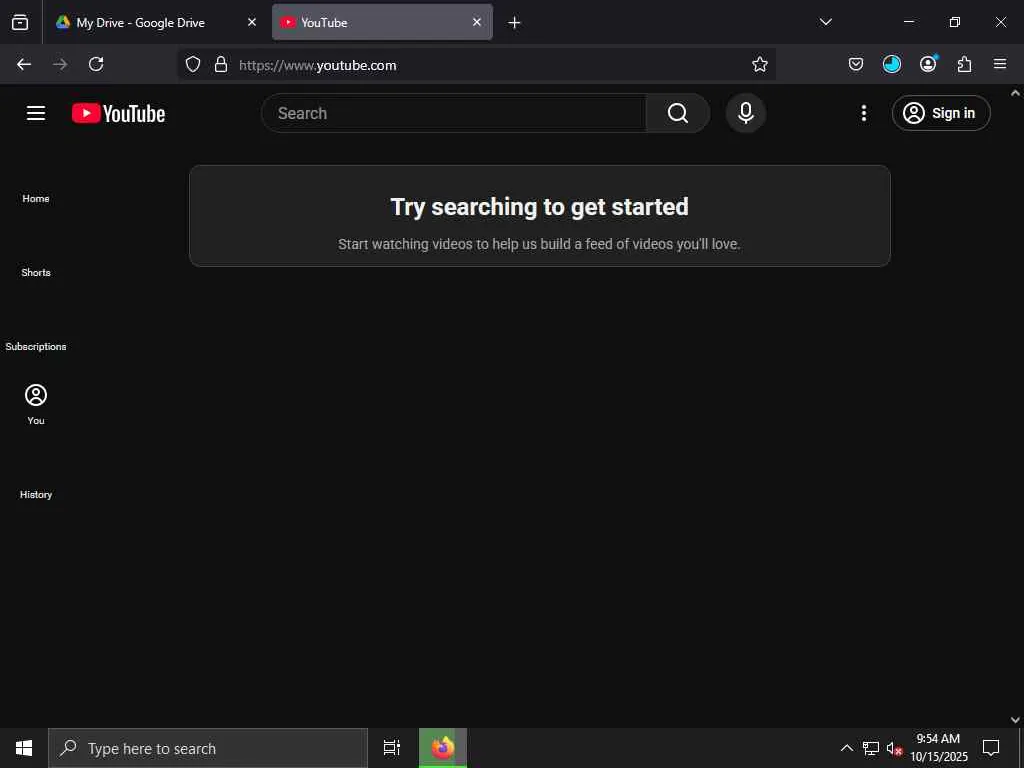Expand the list all tabs dropdown
The image size is (1024, 768).
click(825, 22)
